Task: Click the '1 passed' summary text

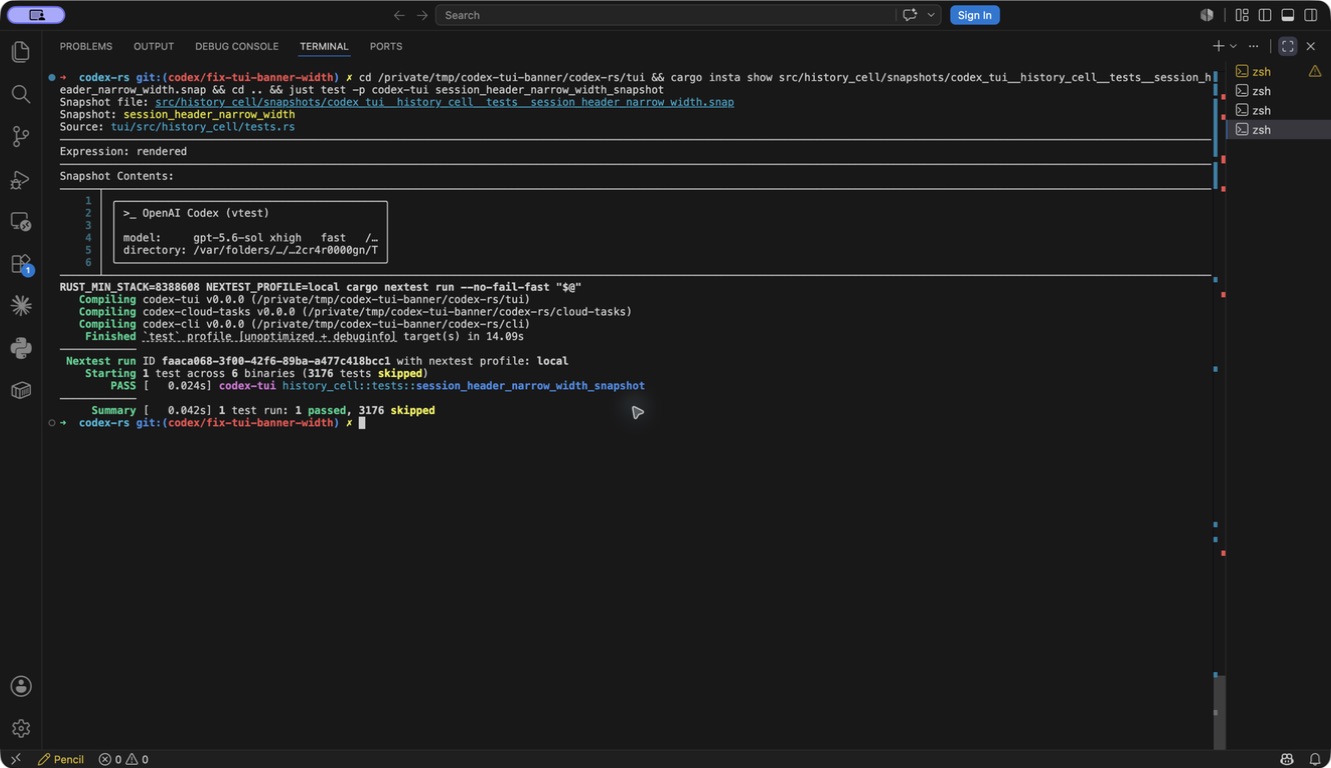Action: tap(320, 410)
